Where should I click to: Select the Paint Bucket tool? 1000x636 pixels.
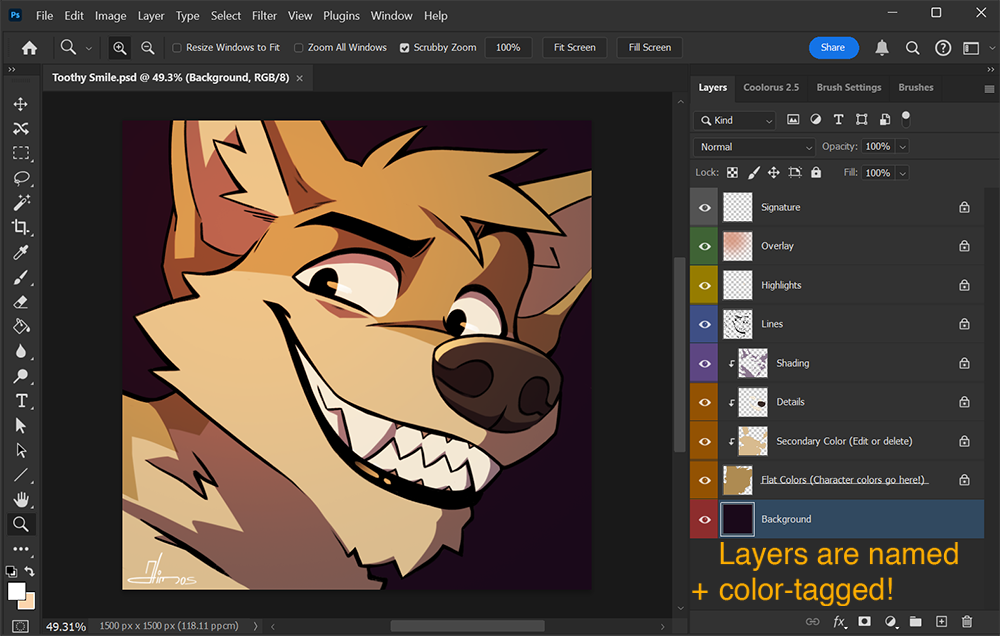click(x=20, y=326)
